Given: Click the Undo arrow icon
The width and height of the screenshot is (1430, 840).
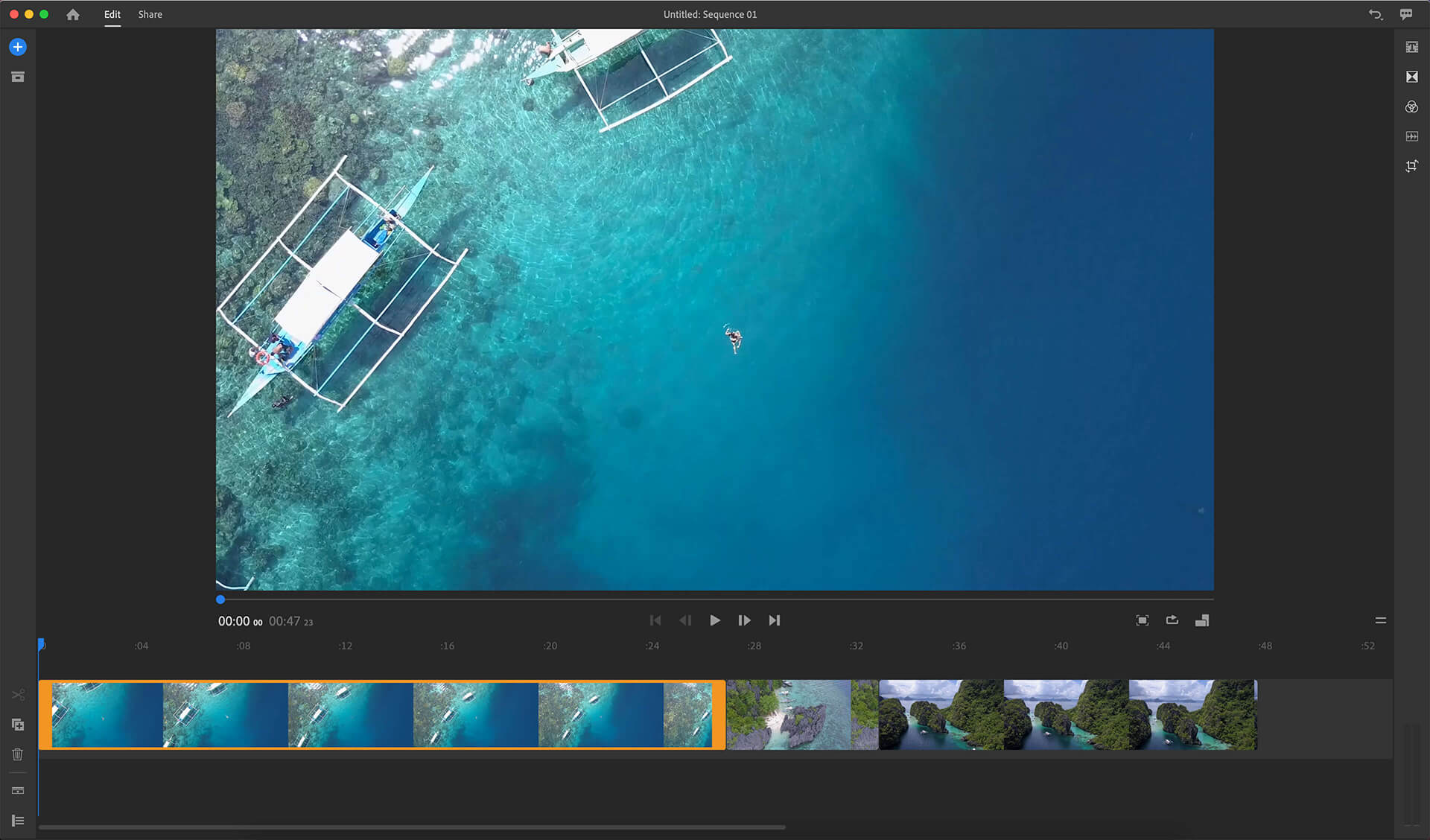Looking at the screenshot, I should coord(1375,14).
